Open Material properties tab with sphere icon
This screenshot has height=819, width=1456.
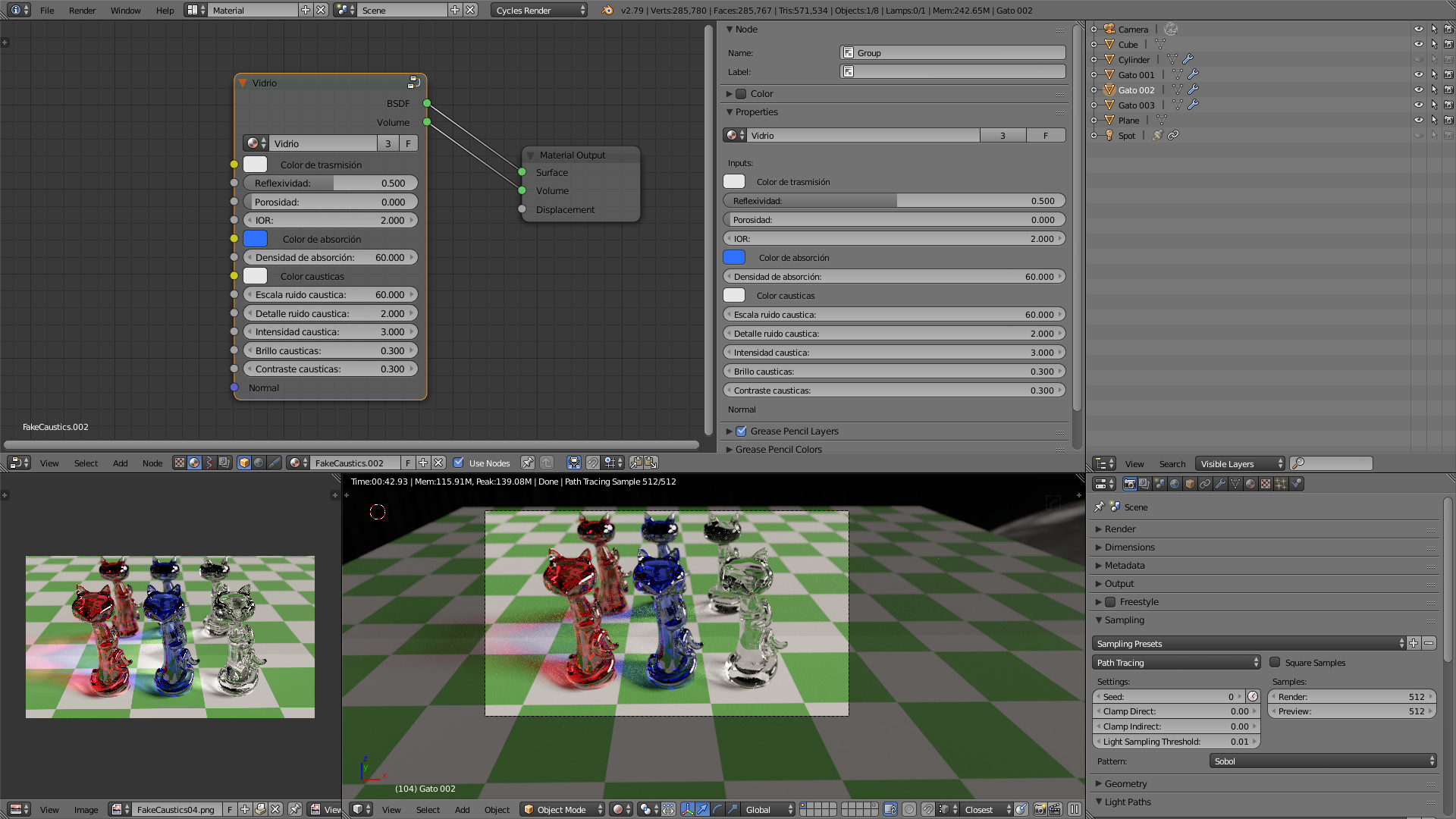tap(1250, 484)
